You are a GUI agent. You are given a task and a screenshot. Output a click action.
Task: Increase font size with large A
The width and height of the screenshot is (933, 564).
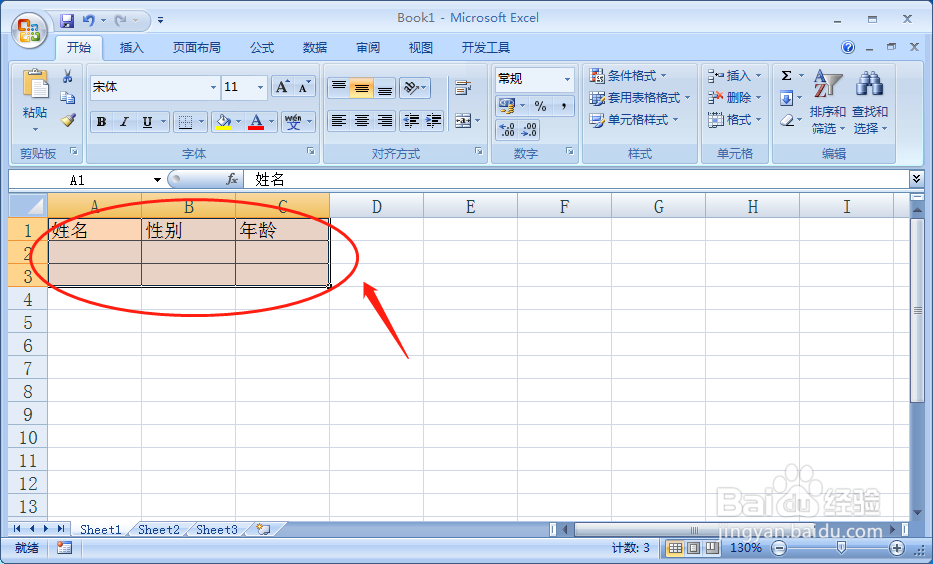(282, 87)
